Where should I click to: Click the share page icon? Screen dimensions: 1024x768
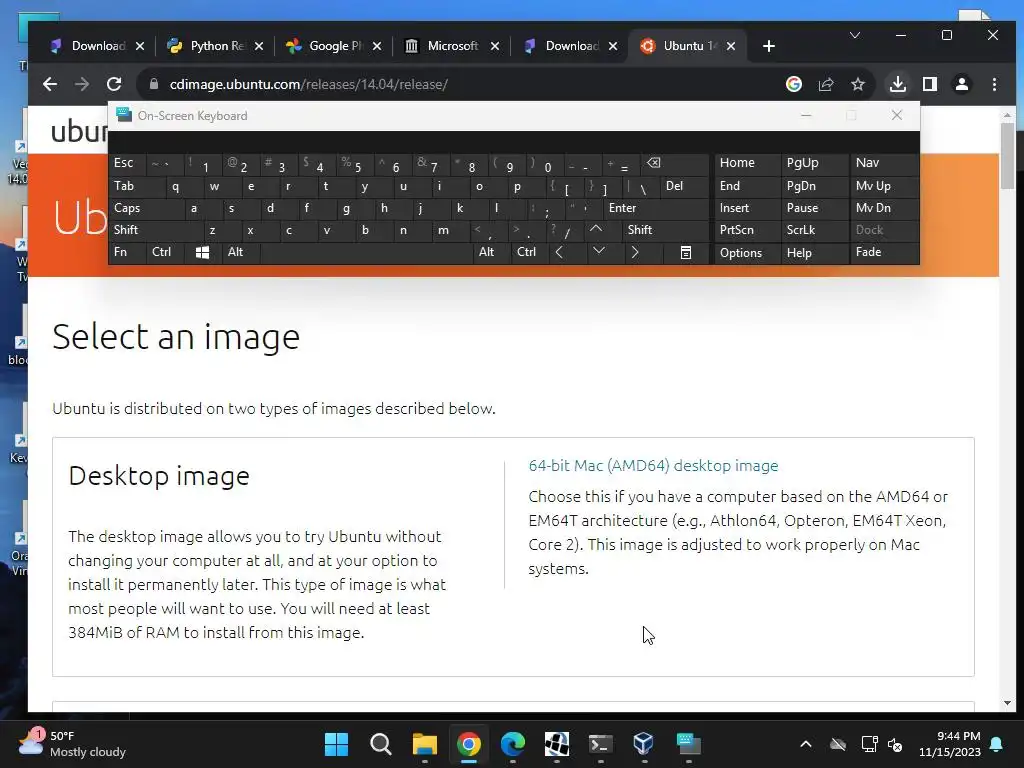pos(826,84)
